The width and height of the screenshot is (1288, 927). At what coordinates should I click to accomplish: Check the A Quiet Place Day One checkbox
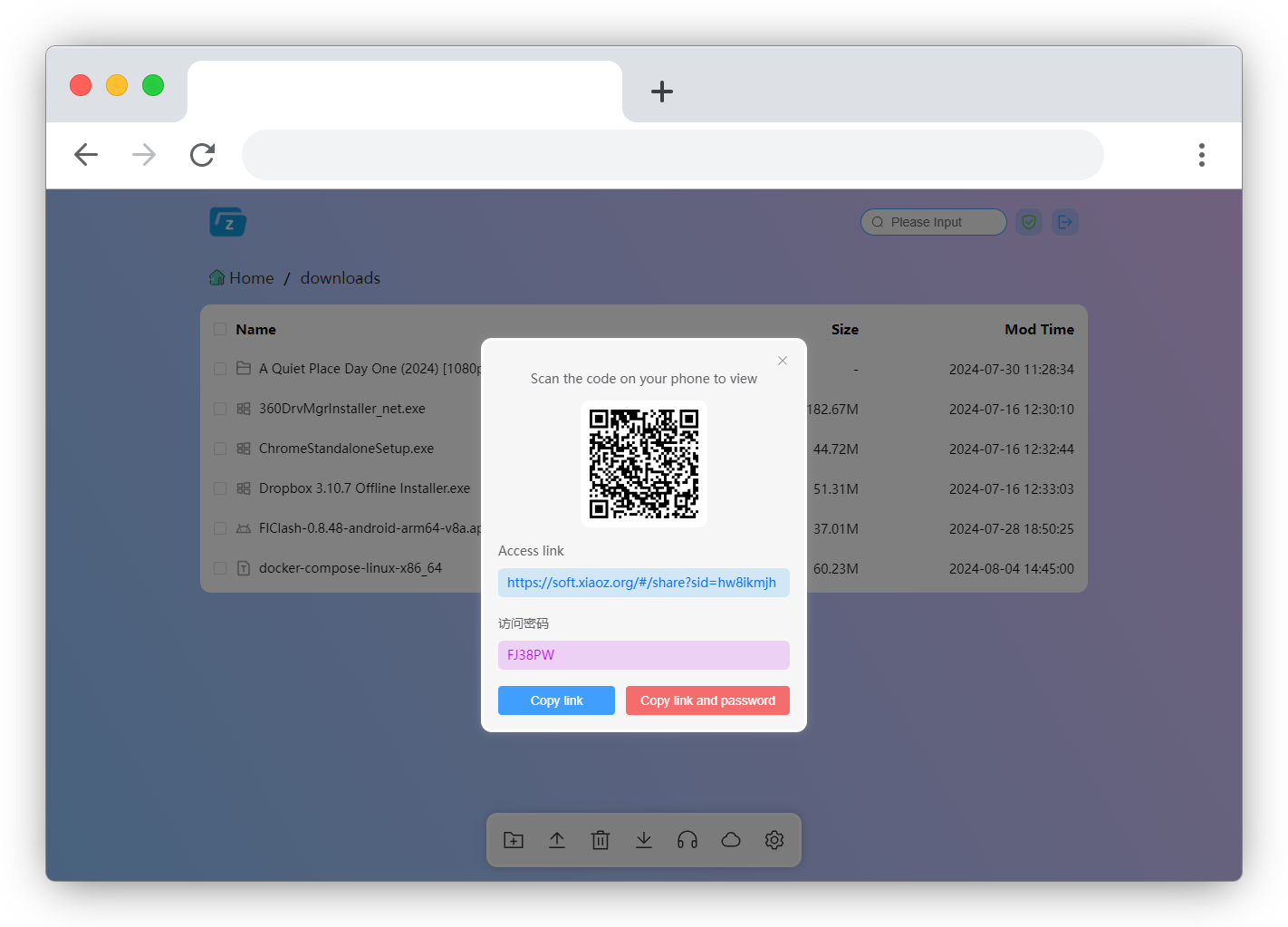(220, 369)
